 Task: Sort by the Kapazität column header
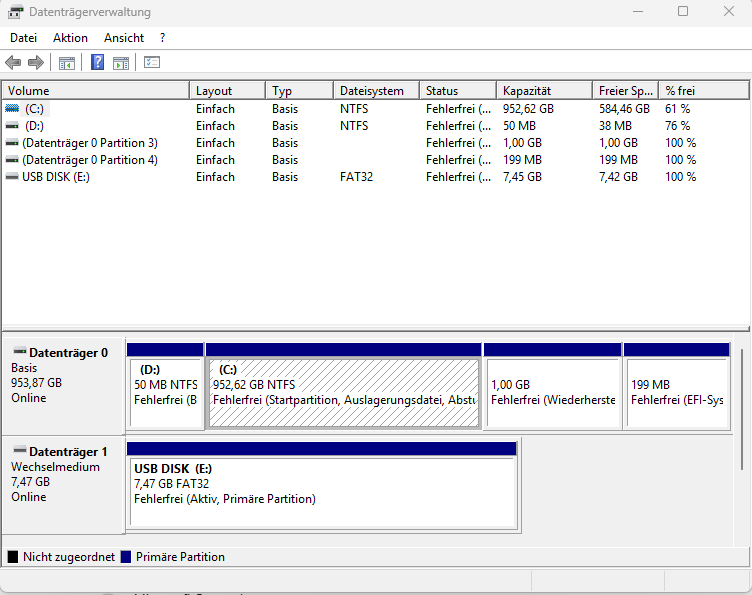545,91
